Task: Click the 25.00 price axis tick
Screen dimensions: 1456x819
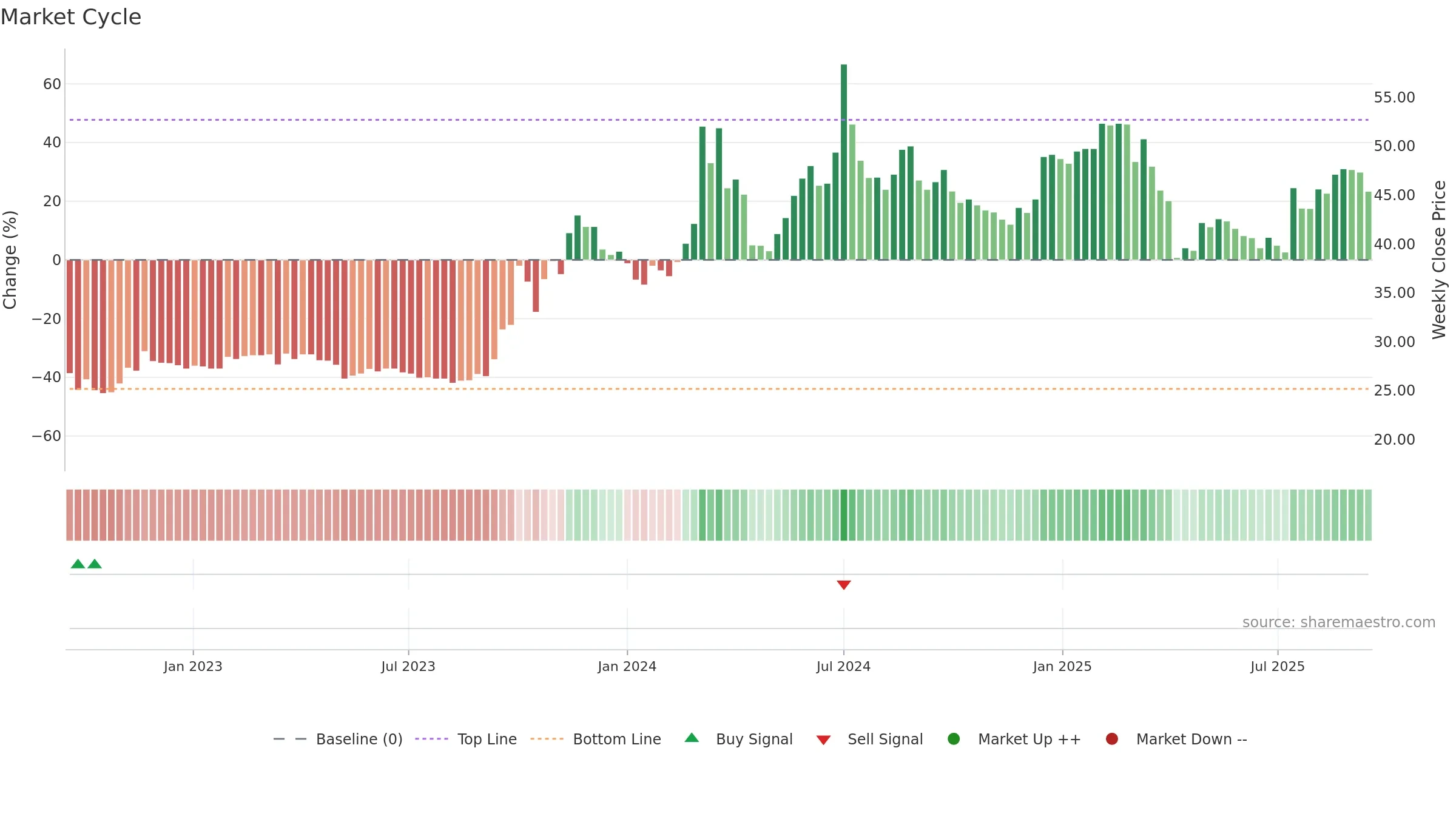Action: pos(1395,391)
